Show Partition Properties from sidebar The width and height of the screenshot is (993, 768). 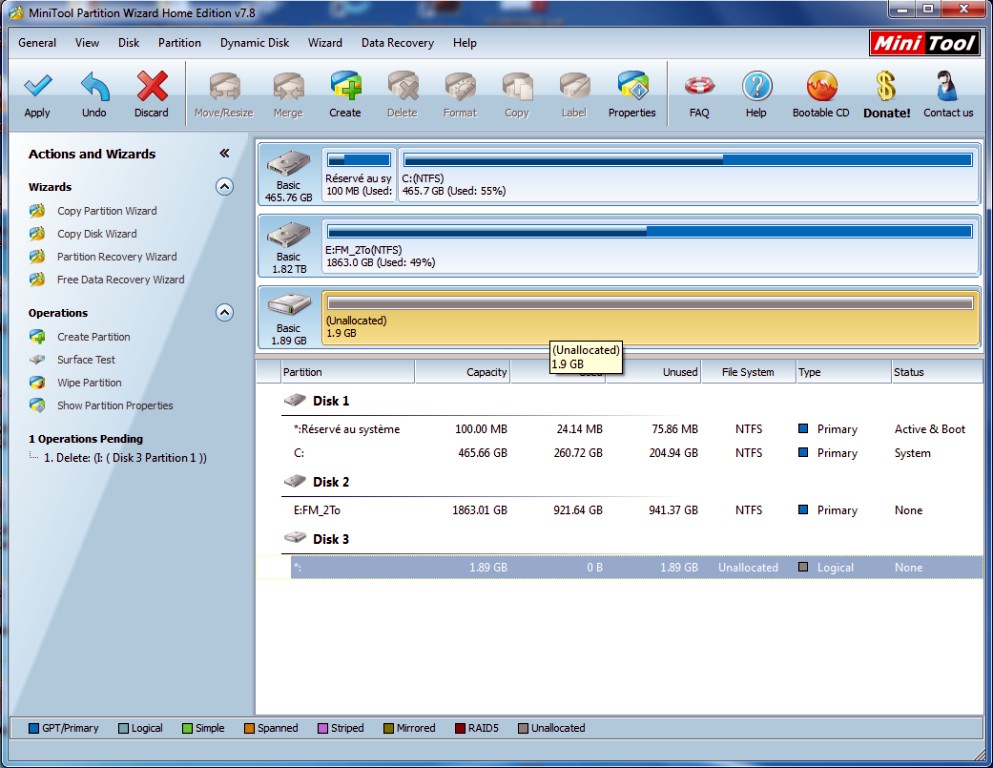[115, 405]
